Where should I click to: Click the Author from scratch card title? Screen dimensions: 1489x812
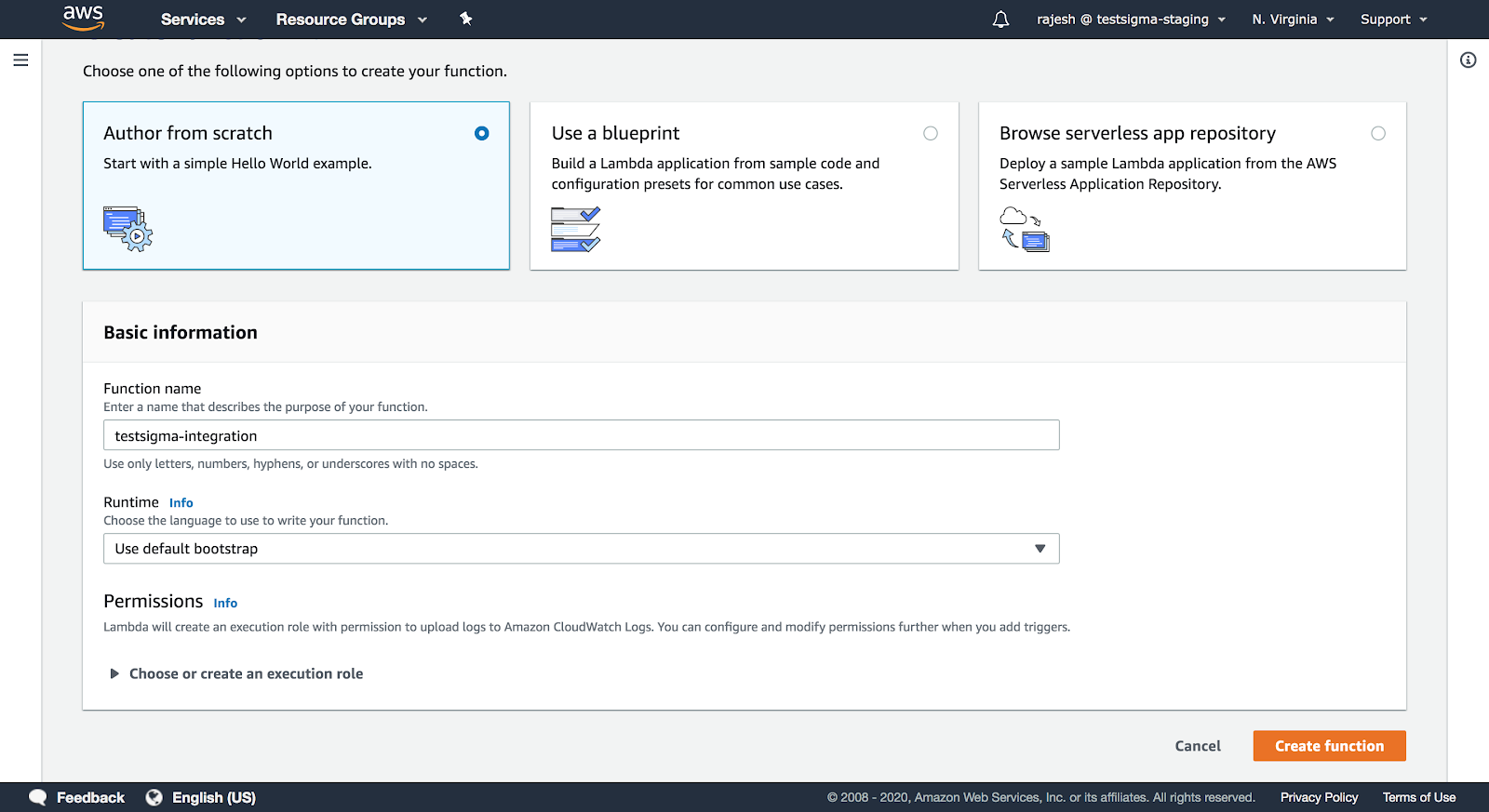coord(188,133)
